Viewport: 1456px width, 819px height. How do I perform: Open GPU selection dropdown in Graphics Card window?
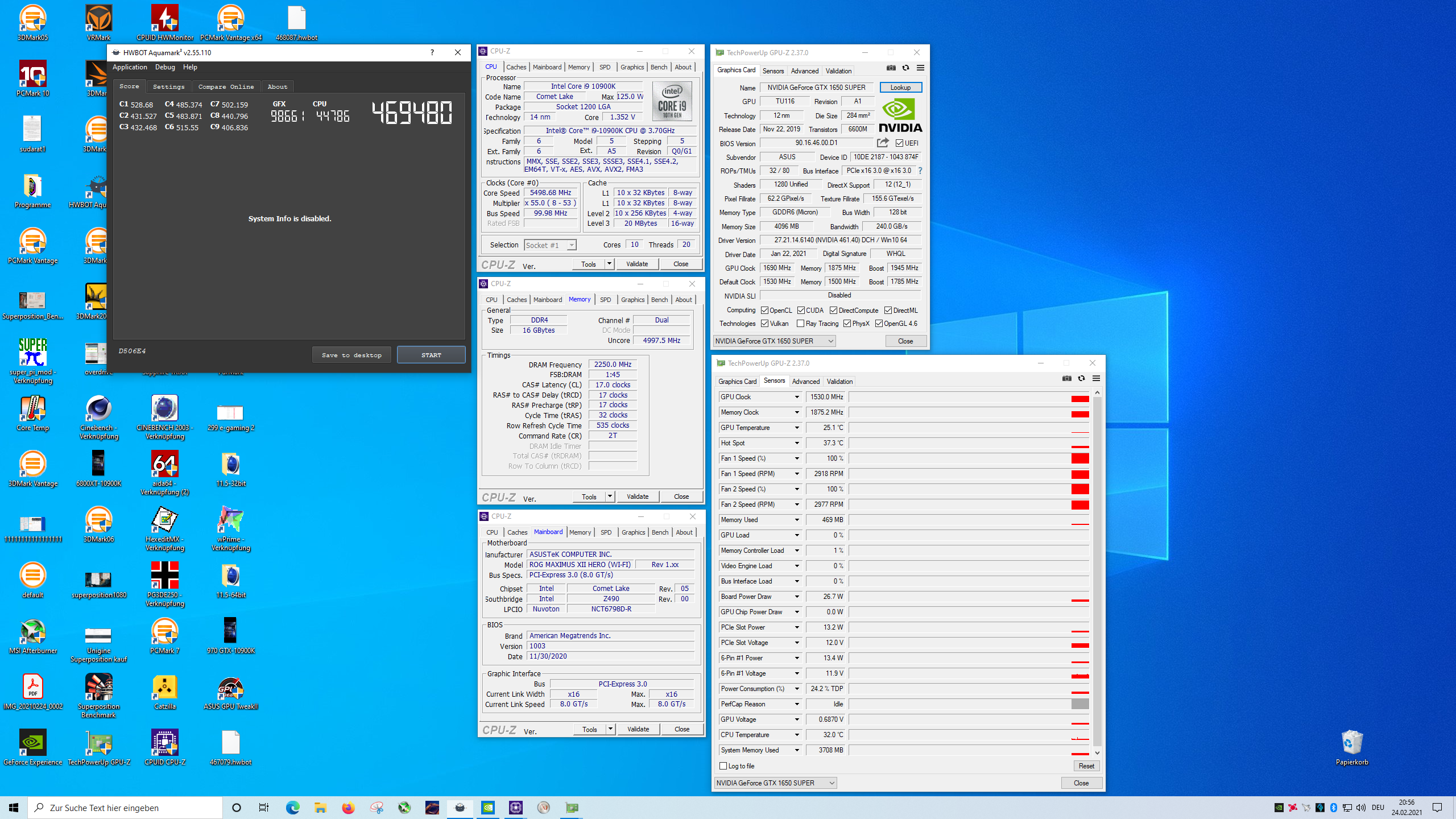click(x=774, y=341)
